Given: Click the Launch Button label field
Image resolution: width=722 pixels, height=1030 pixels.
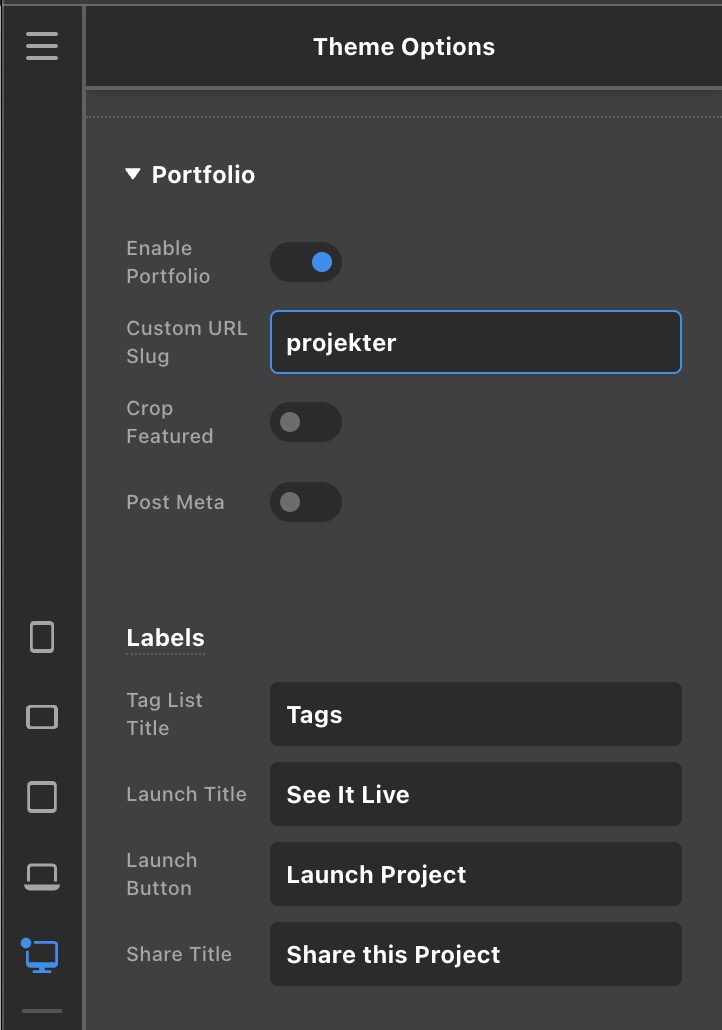Looking at the screenshot, I should click(476, 874).
